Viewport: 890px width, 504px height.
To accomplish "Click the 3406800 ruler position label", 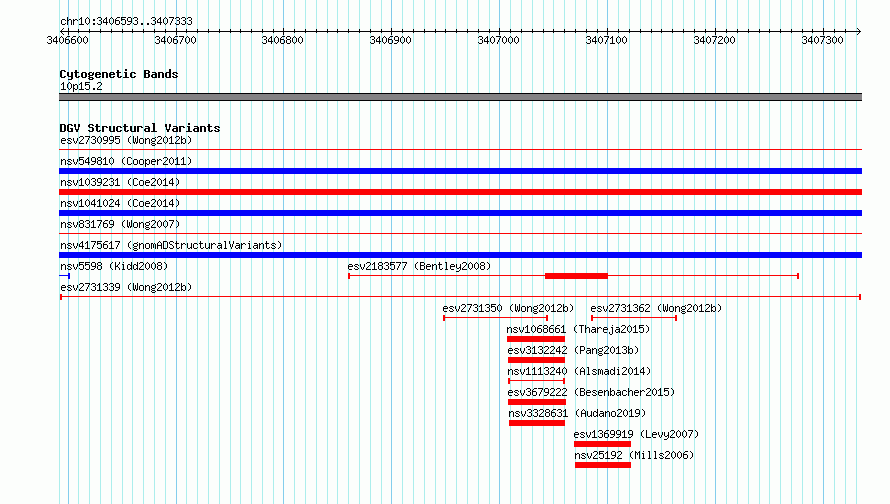I will (x=283, y=40).
